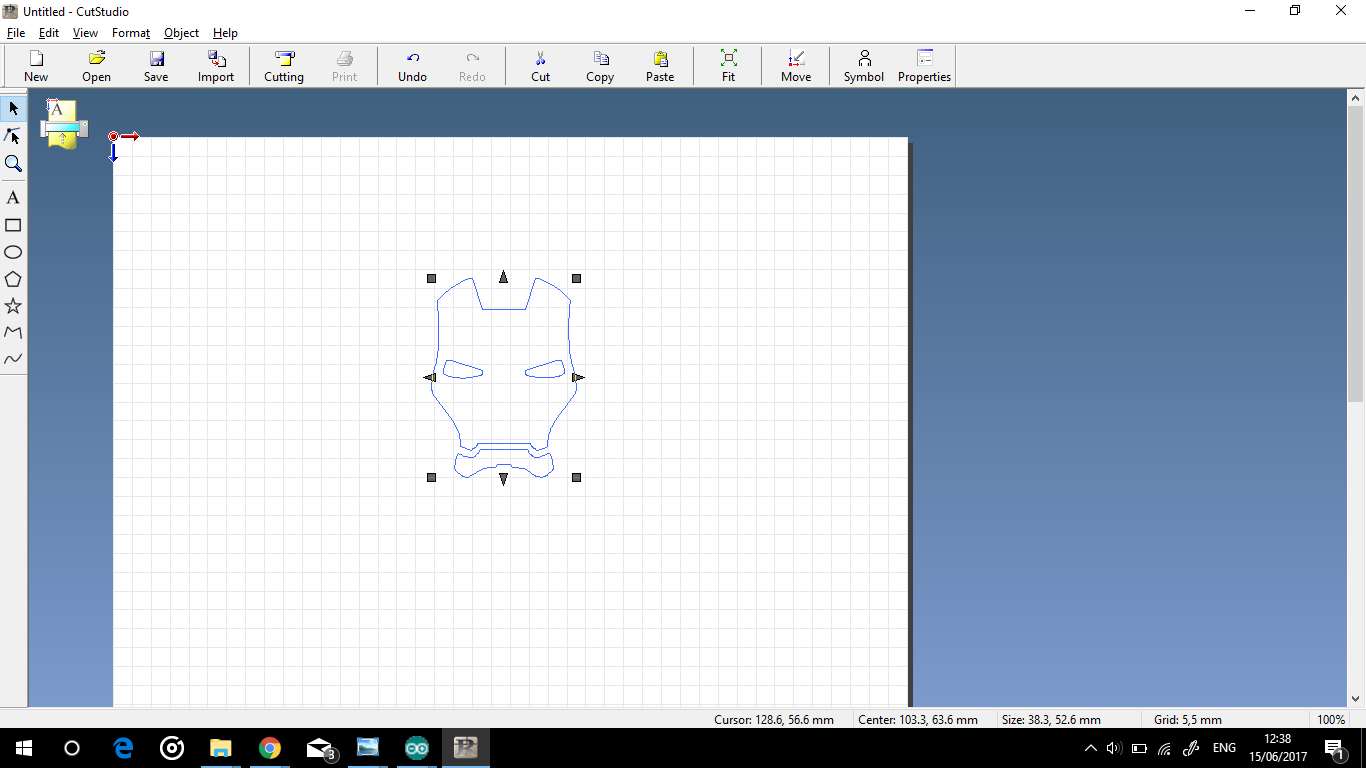Open the Edit menu
This screenshot has height=768, width=1366.
pos(49,33)
